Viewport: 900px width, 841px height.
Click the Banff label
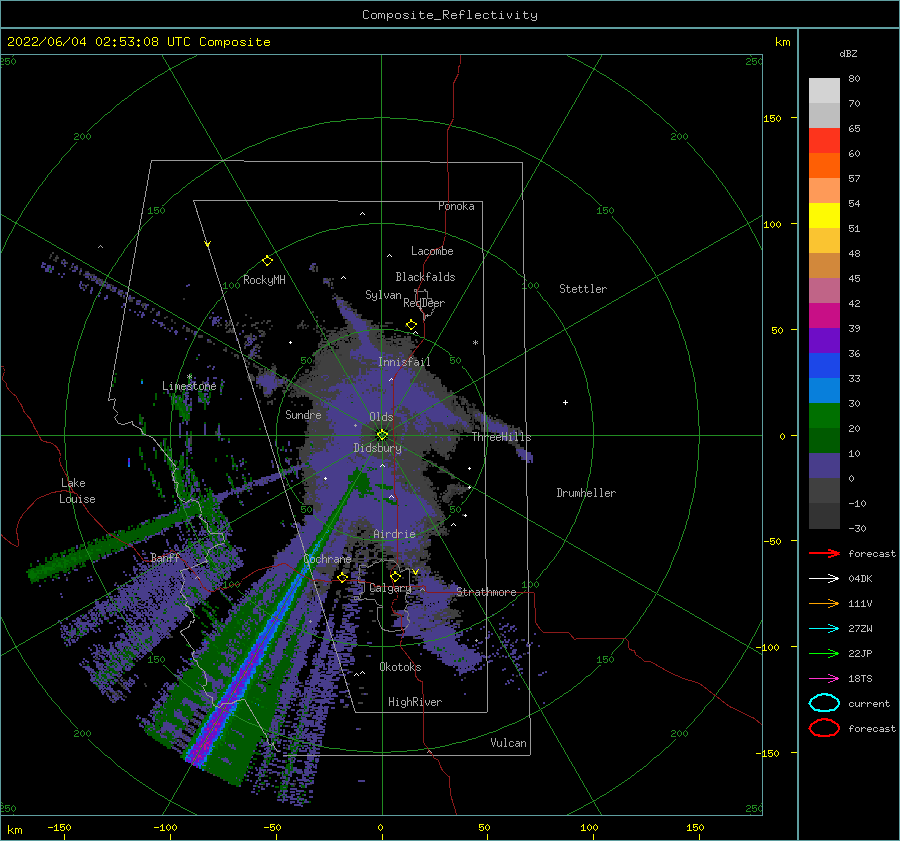pos(165,557)
